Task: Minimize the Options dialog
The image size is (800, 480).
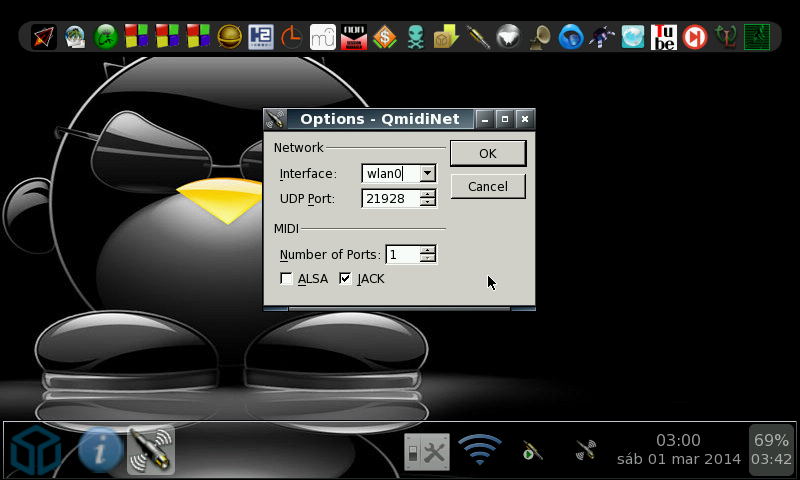Action: (485, 119)
